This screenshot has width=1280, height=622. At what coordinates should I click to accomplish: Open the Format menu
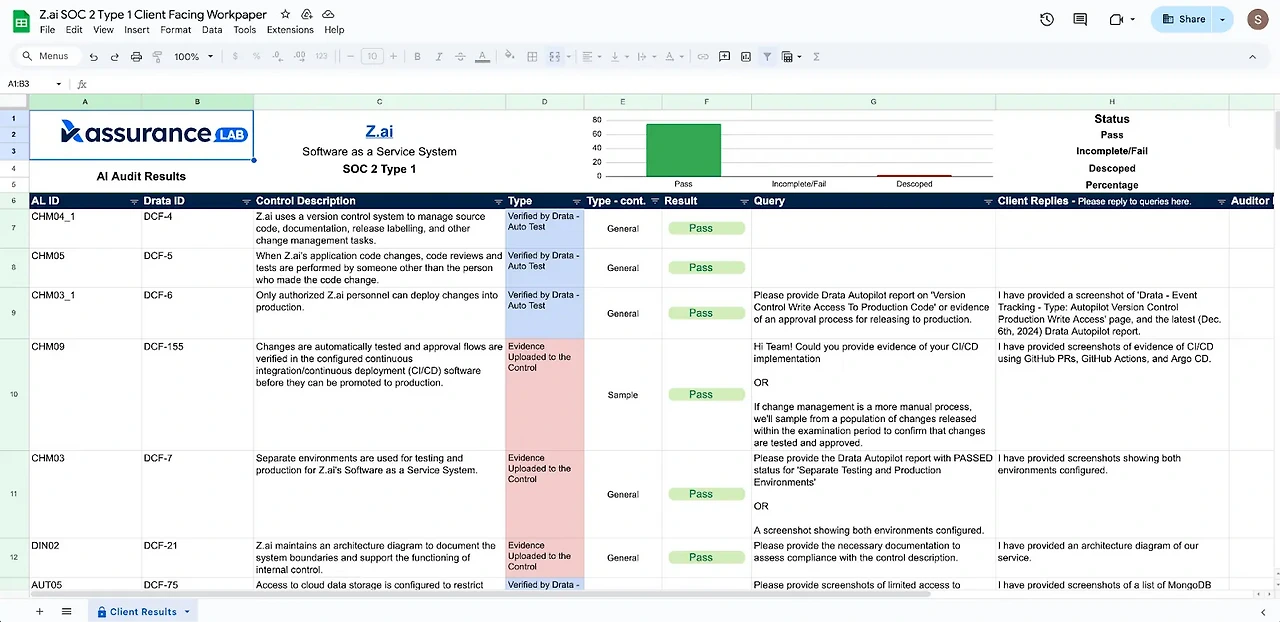tap(176, 30)
